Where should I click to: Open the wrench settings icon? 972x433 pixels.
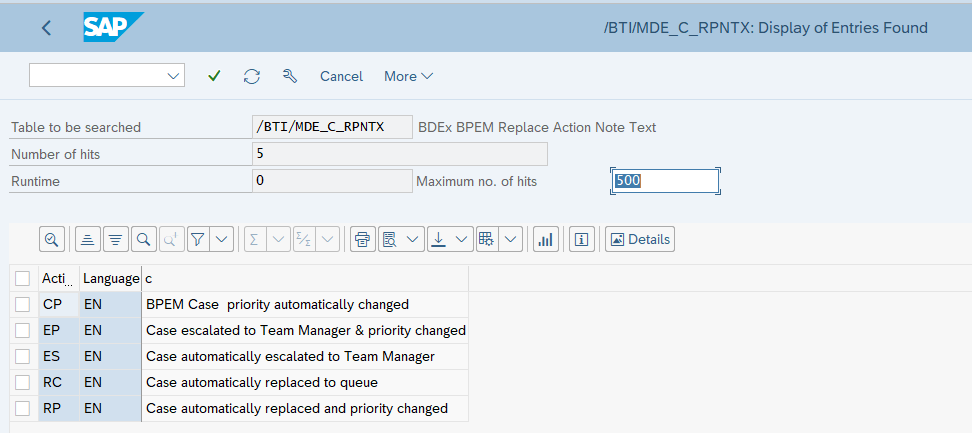click(x=289, y=76)
